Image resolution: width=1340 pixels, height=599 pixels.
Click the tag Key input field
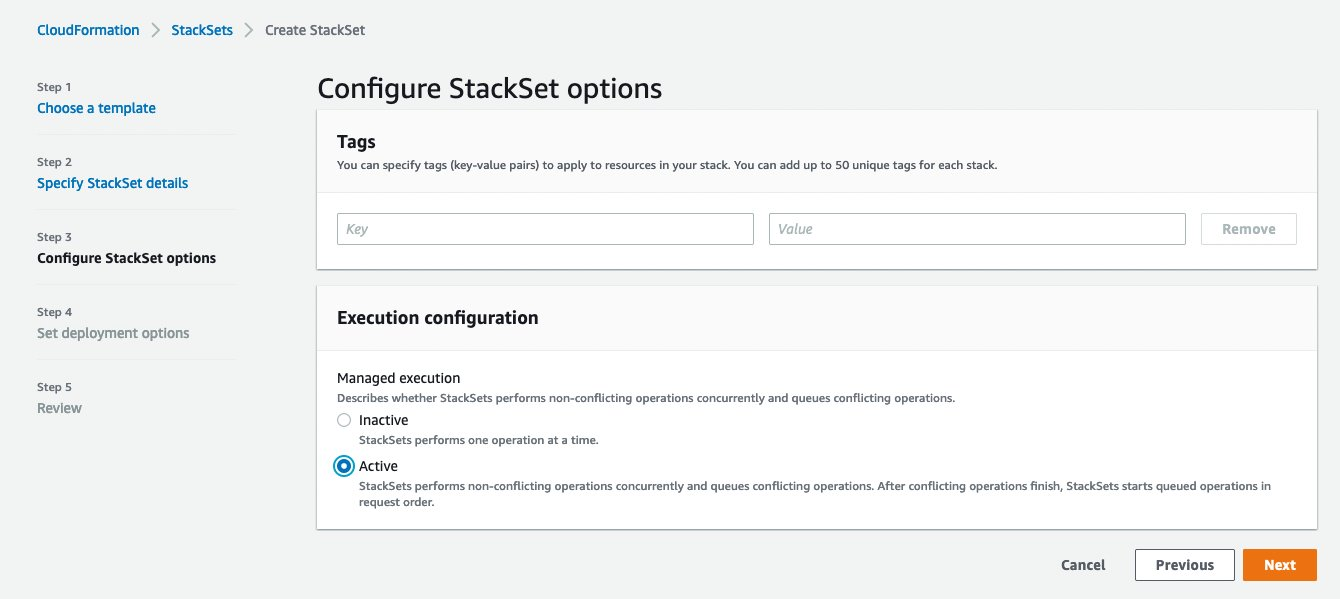point(545,228)
